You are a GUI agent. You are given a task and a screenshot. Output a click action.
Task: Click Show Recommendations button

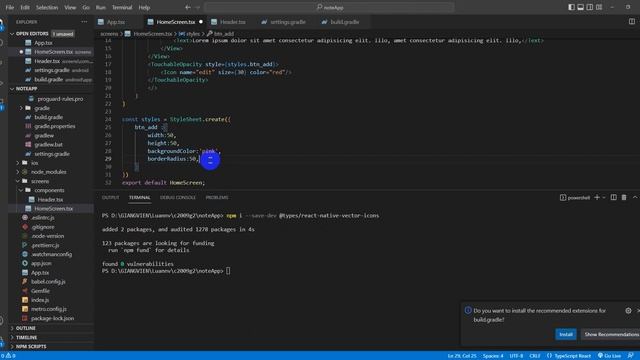coord(611,334)
